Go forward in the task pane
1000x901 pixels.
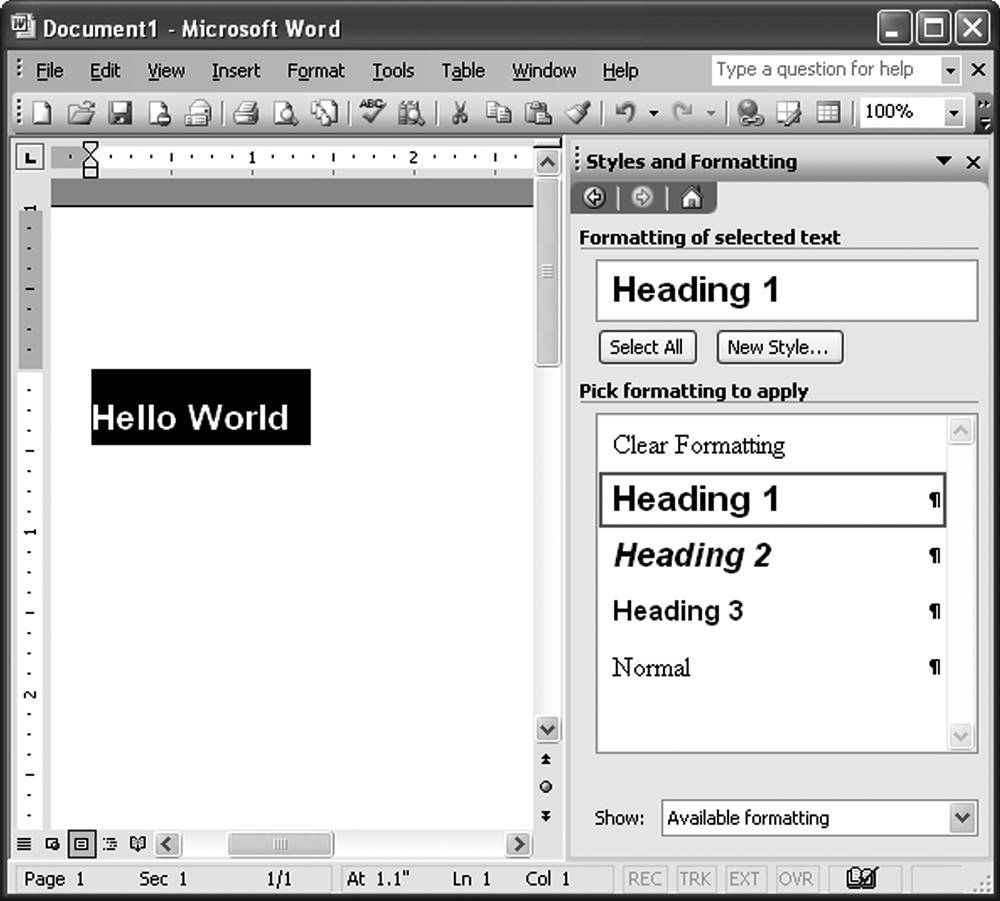(642, 198)
